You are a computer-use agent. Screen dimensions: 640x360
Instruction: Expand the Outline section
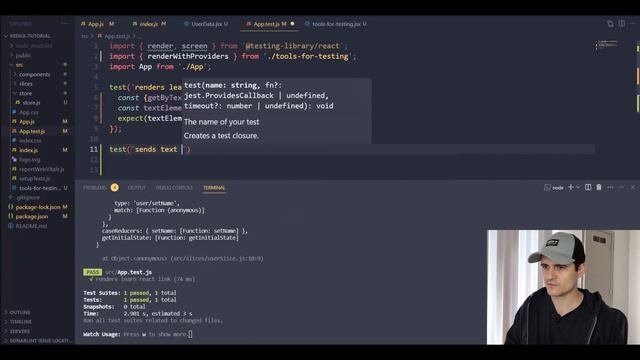[20, 312]
